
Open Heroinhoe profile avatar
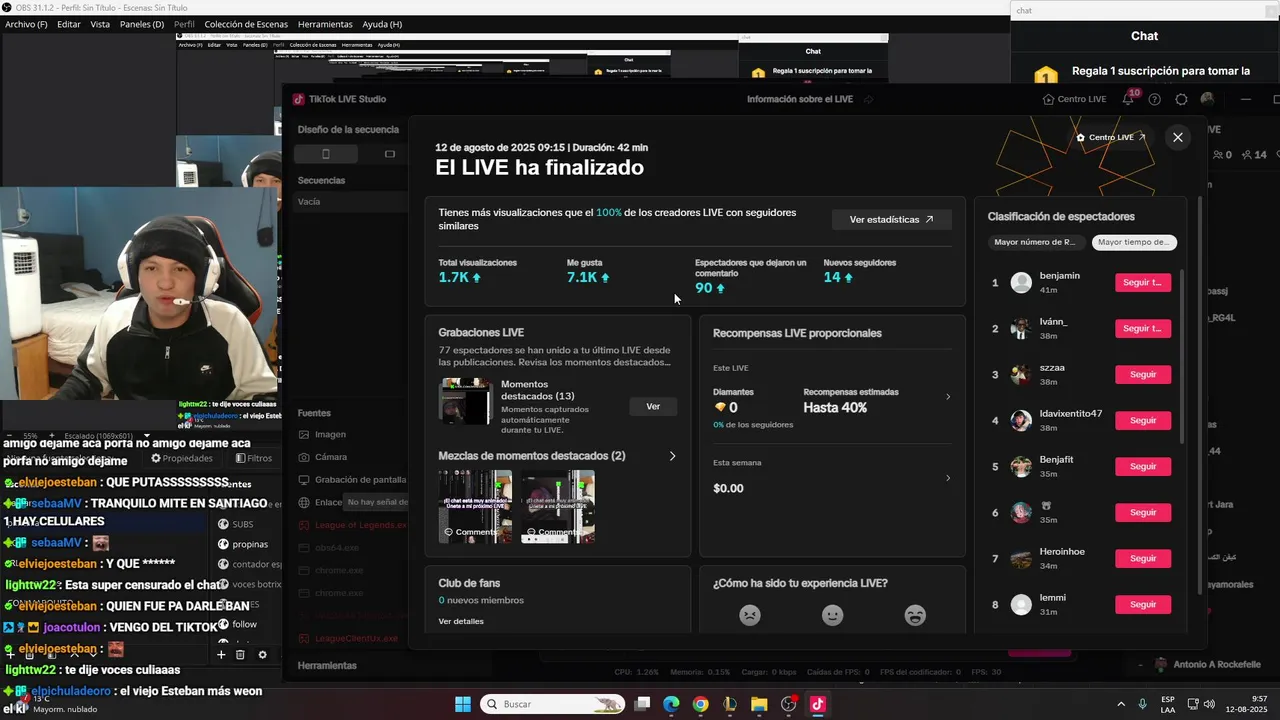point(1021,559)
